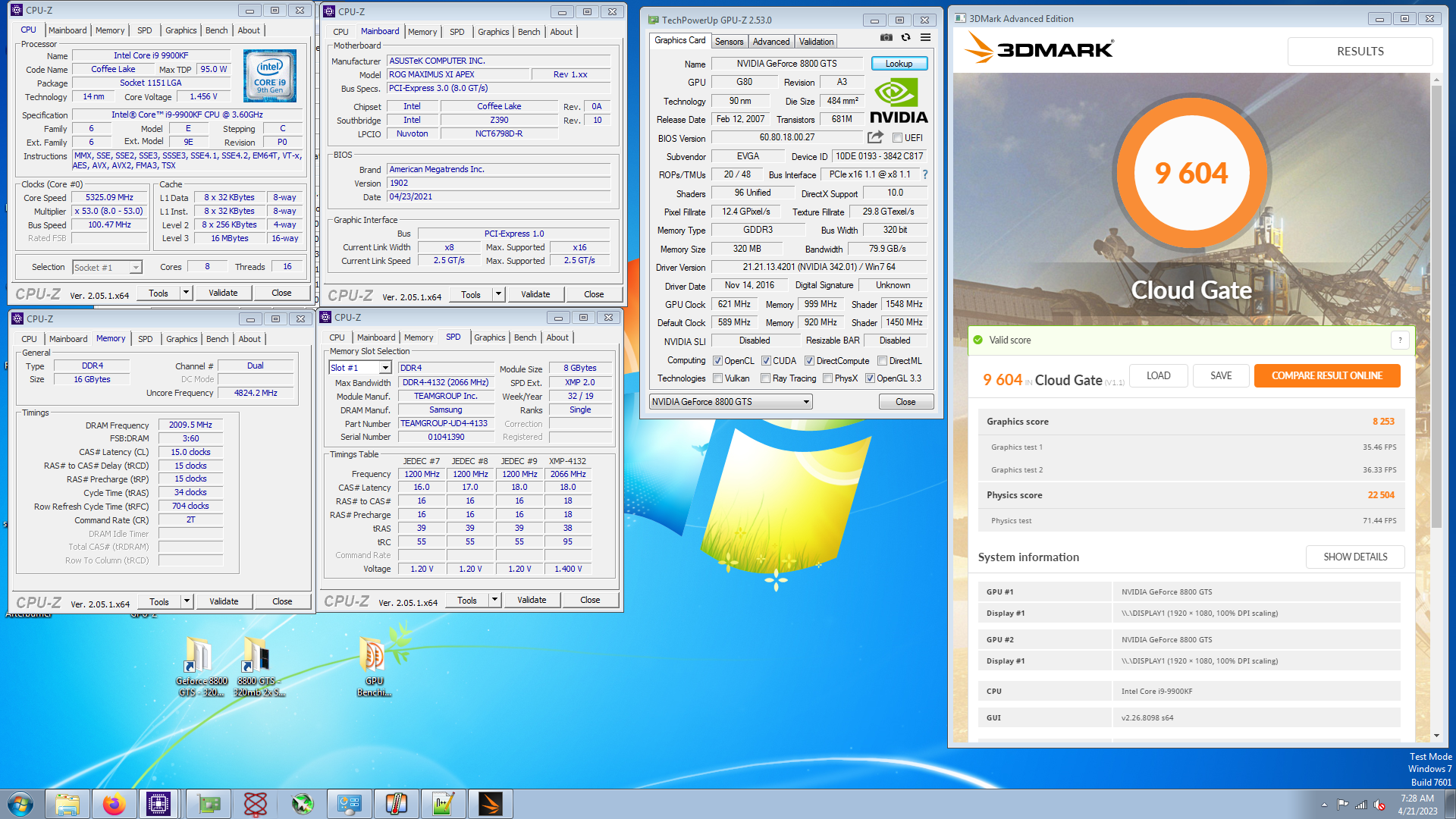Screen dimensions: 1456x819
Task: Click red atom-shaped taskbar icon
Action: tap(256, 804)
